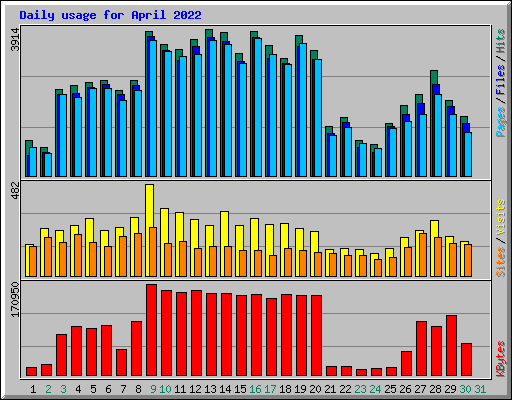The height and width of the screenshot is (400, 512).
Task: Click the Pages legend label
Action: click(500, 122)
